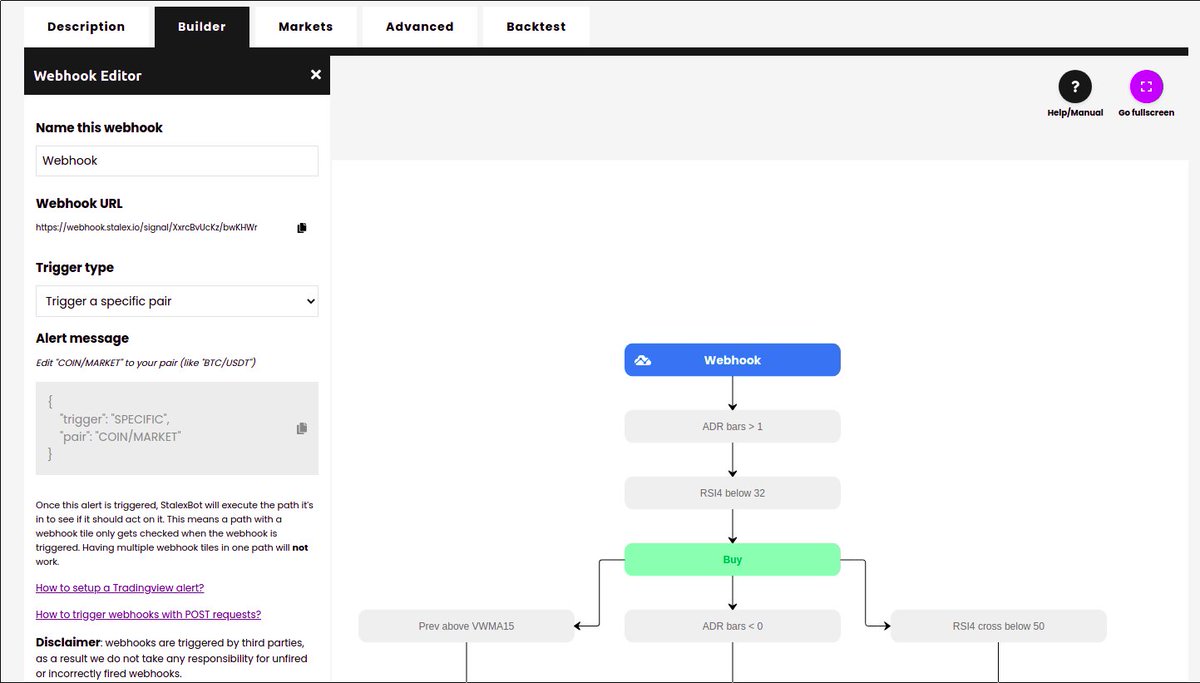1200x683 pixels.
Task: Click the 'Edit "COIN/MARKET" to your pair' hint
Action: [x=146, y=362]
